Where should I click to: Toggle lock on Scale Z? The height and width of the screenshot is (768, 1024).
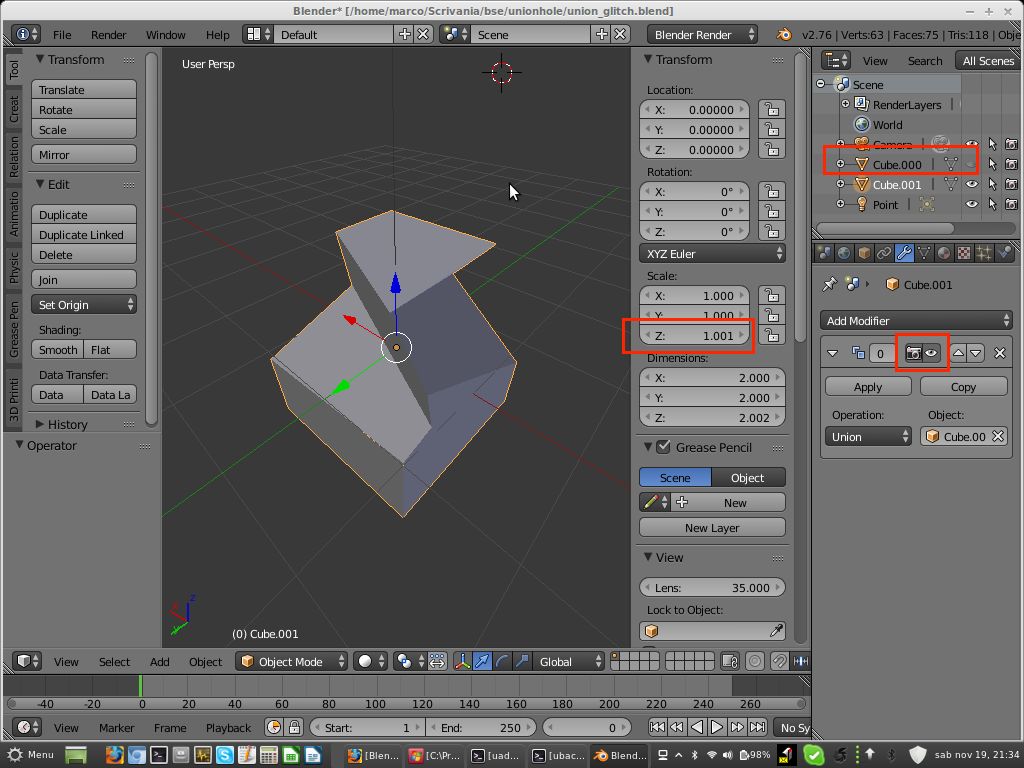pyautogui.click(x=772, y=336)
